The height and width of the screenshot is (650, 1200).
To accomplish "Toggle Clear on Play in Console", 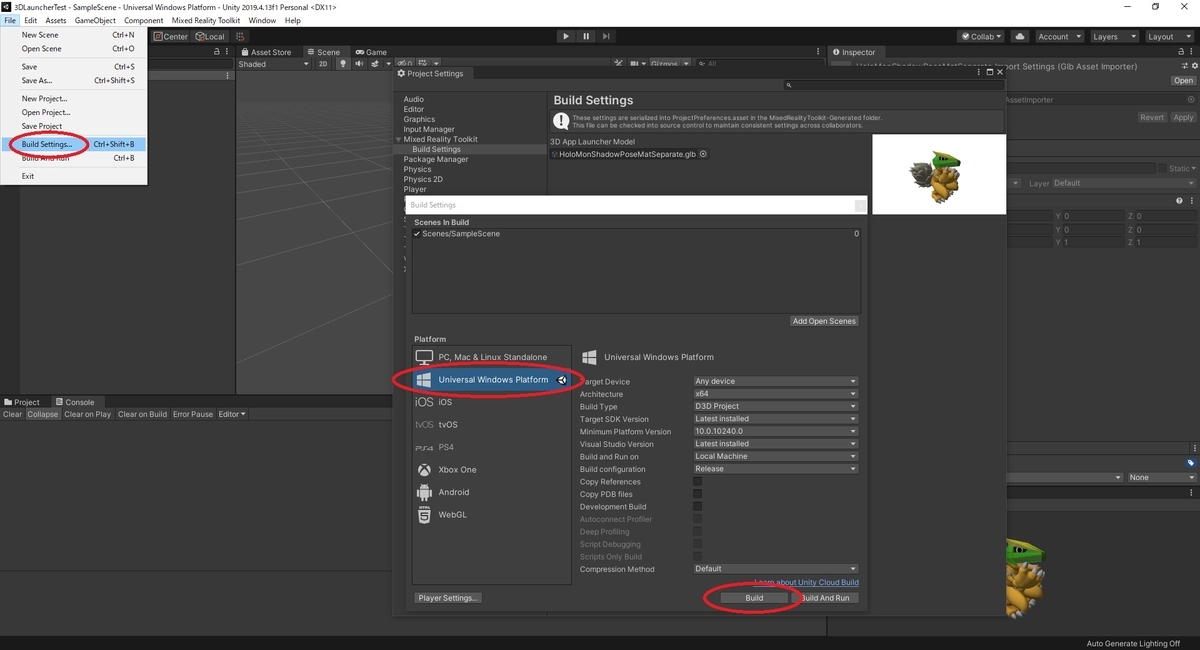I will coord(88,414).
